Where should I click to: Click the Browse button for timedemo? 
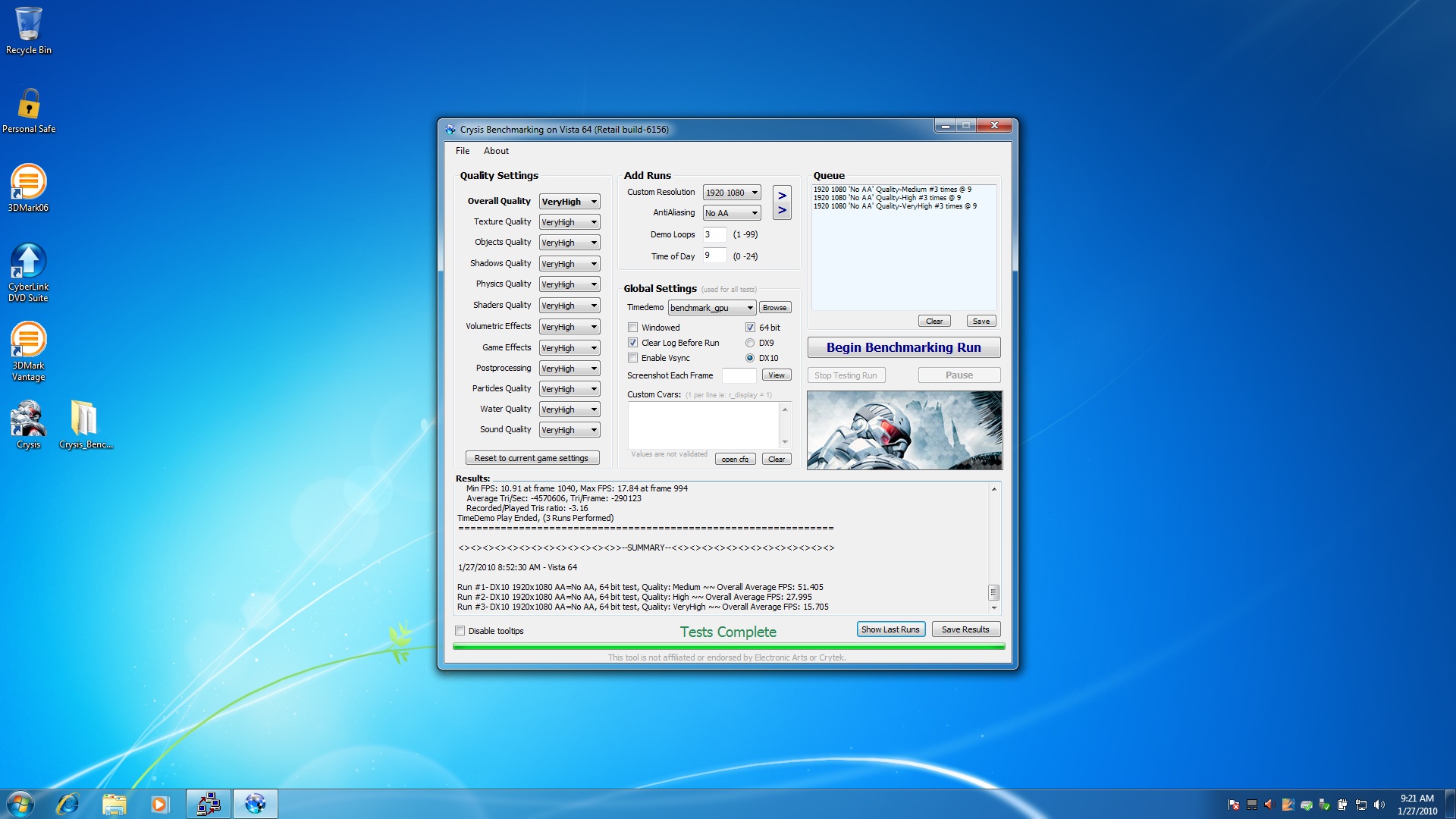[775, 308]
